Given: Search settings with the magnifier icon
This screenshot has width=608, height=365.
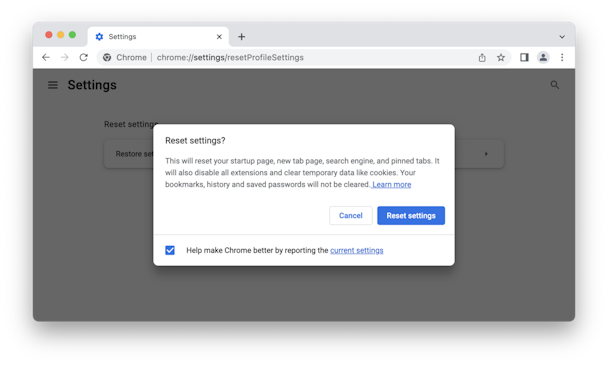Looking at the screenshot, I should [x=555, y=85].
